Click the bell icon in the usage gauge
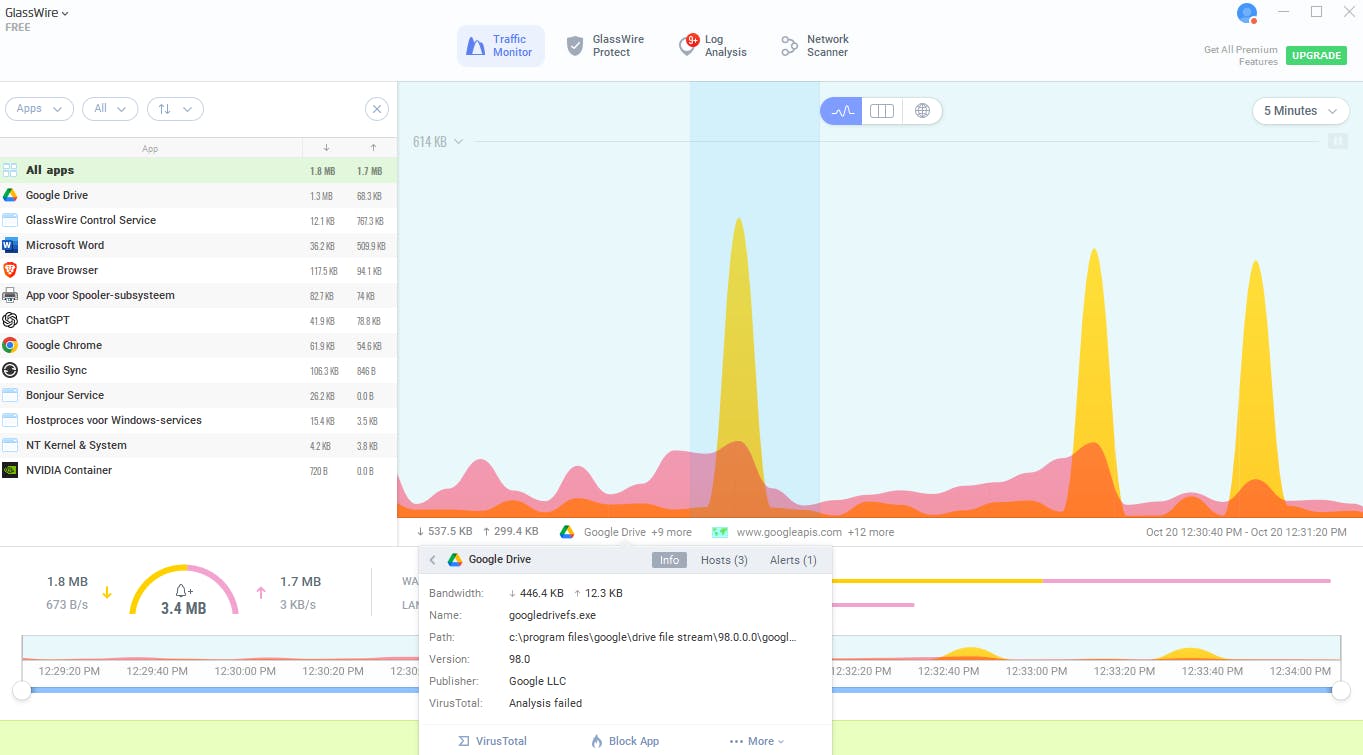 pos(184,590)
